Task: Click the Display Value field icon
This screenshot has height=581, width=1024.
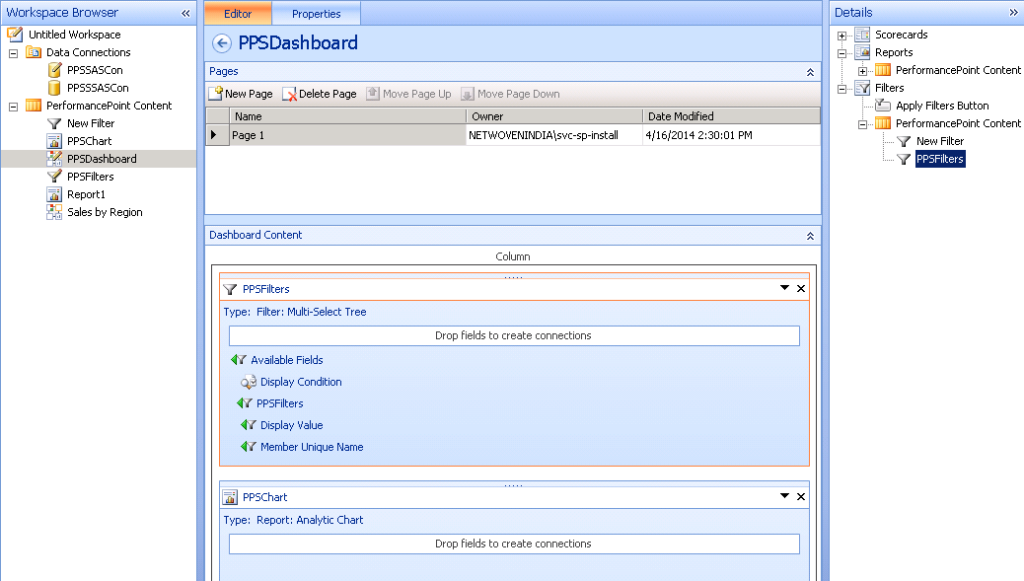Action: pos(248,425)
